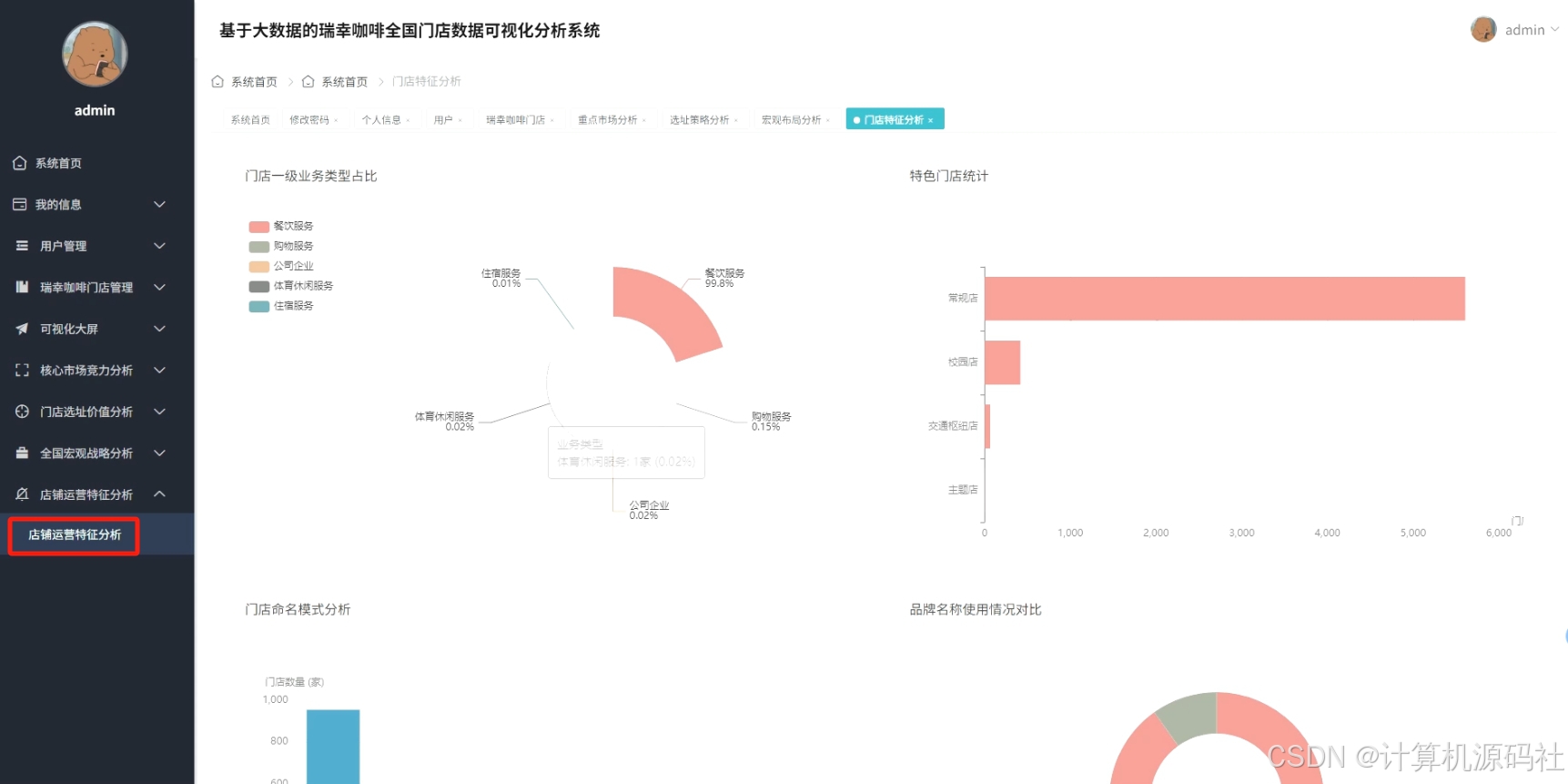Toggle 购物服务 legend entry in pie chart
Image resolution: width=1568 pixels, height=784 pixels.
281,246
